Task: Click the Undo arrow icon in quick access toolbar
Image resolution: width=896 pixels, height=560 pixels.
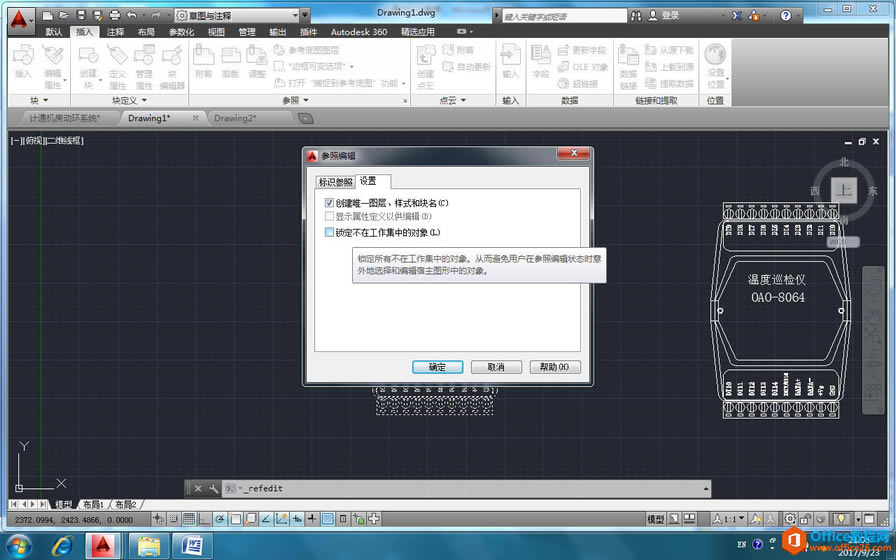Action: (131, 15)
